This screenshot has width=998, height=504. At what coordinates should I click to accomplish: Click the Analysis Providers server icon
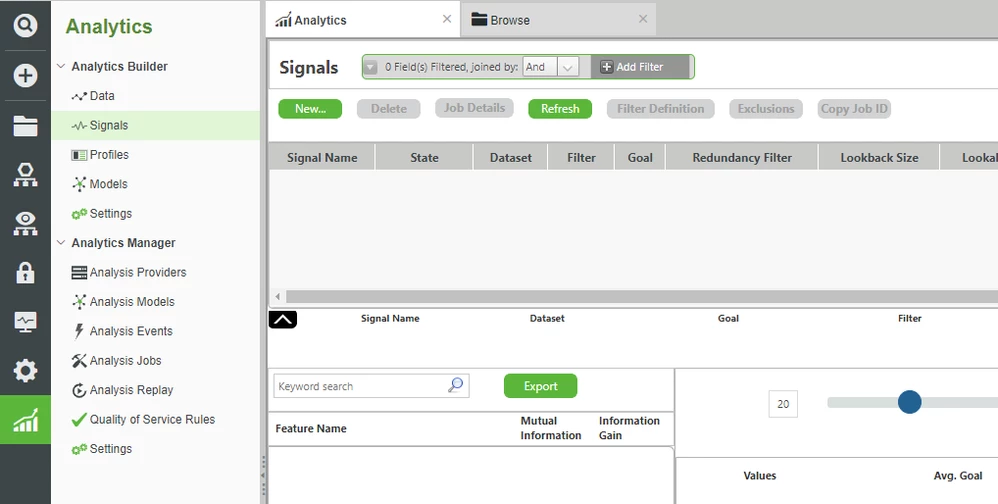79,273
